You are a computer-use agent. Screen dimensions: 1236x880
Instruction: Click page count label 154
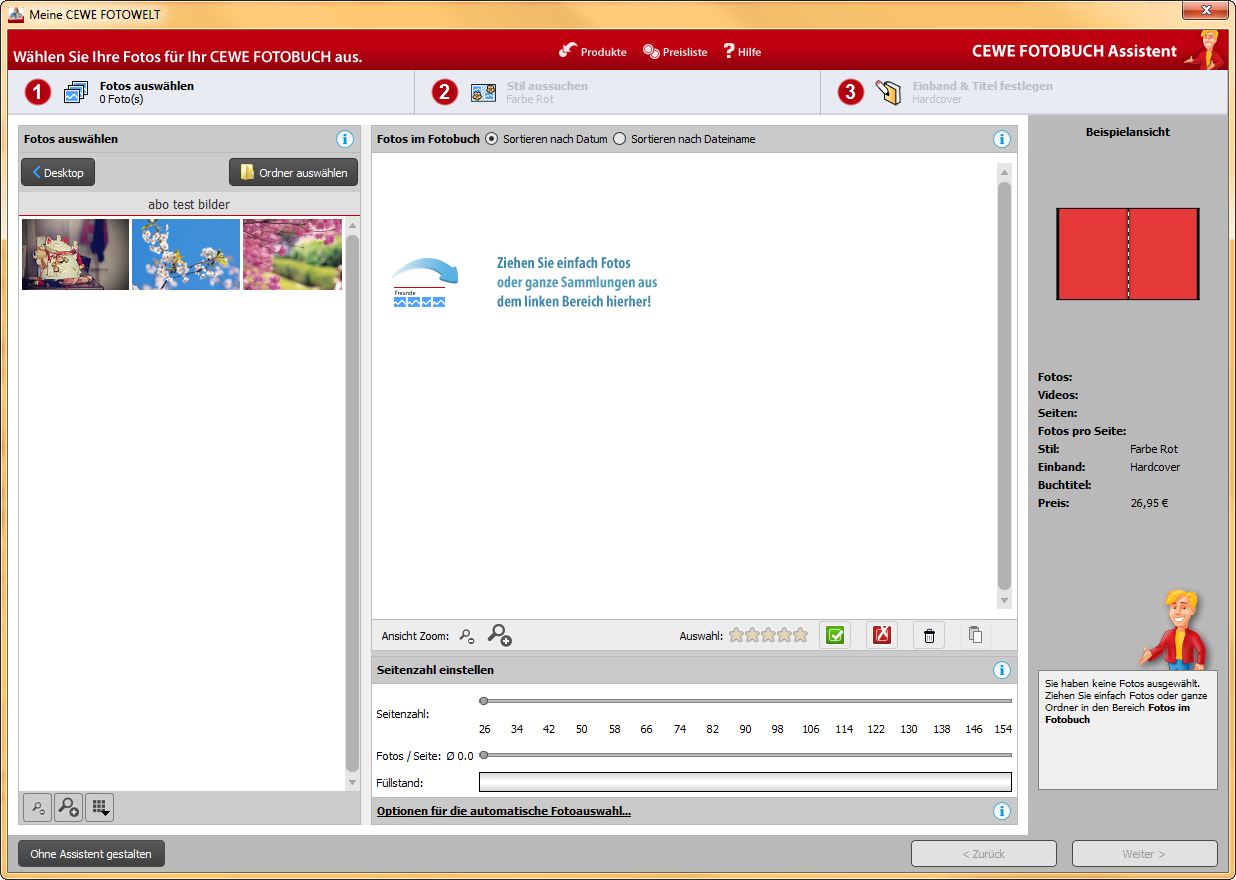(x=1003, y=729)
